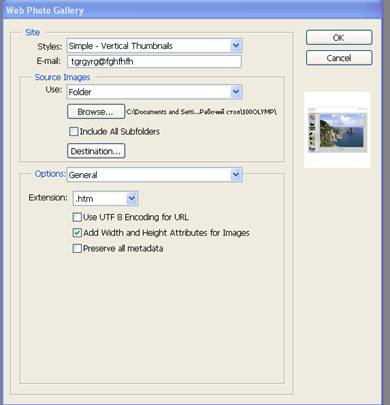Enable the Include All Subfolders checkbox
390x405 pixels.
[74, 131]
